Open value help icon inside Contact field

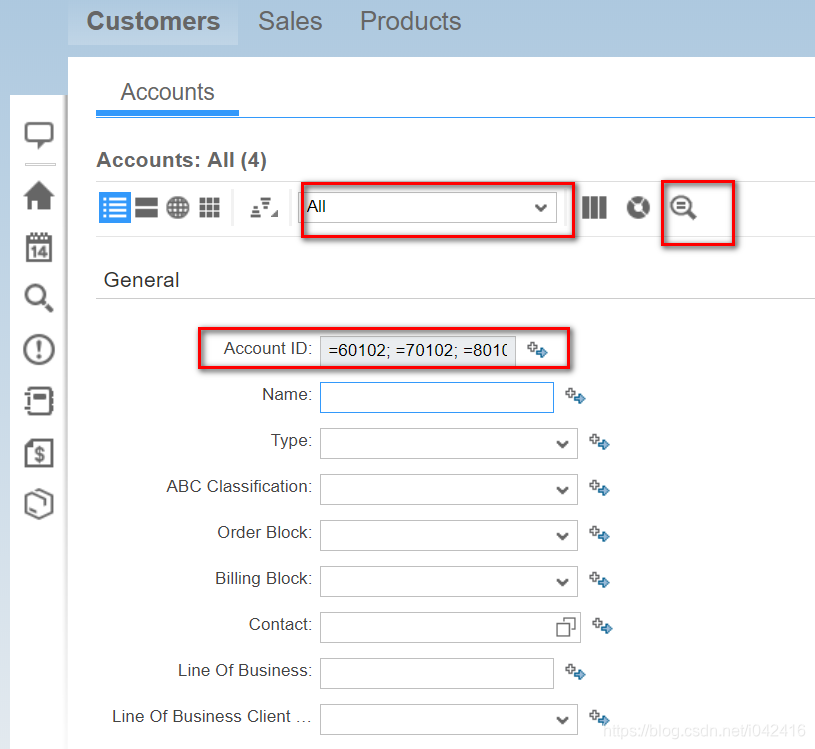coord(566,627)
